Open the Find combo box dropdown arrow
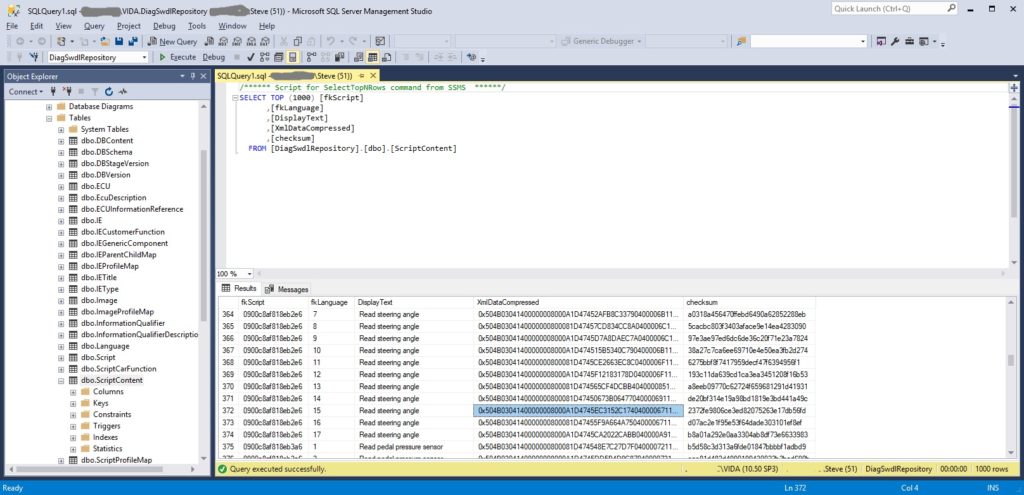The width and height of the screenshot is (1024, 495). point(863,41)
